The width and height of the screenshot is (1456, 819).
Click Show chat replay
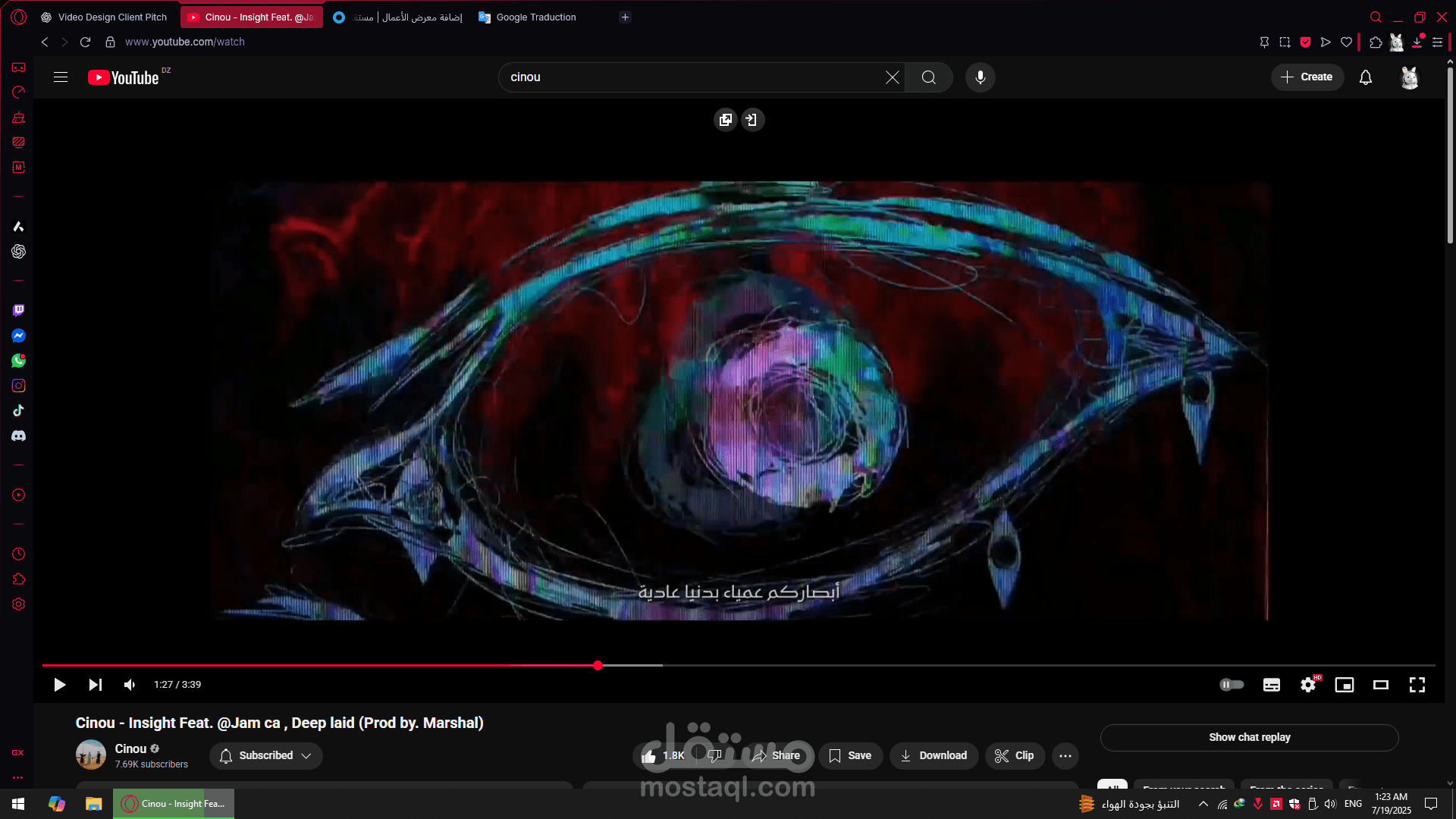[1249, 738]
